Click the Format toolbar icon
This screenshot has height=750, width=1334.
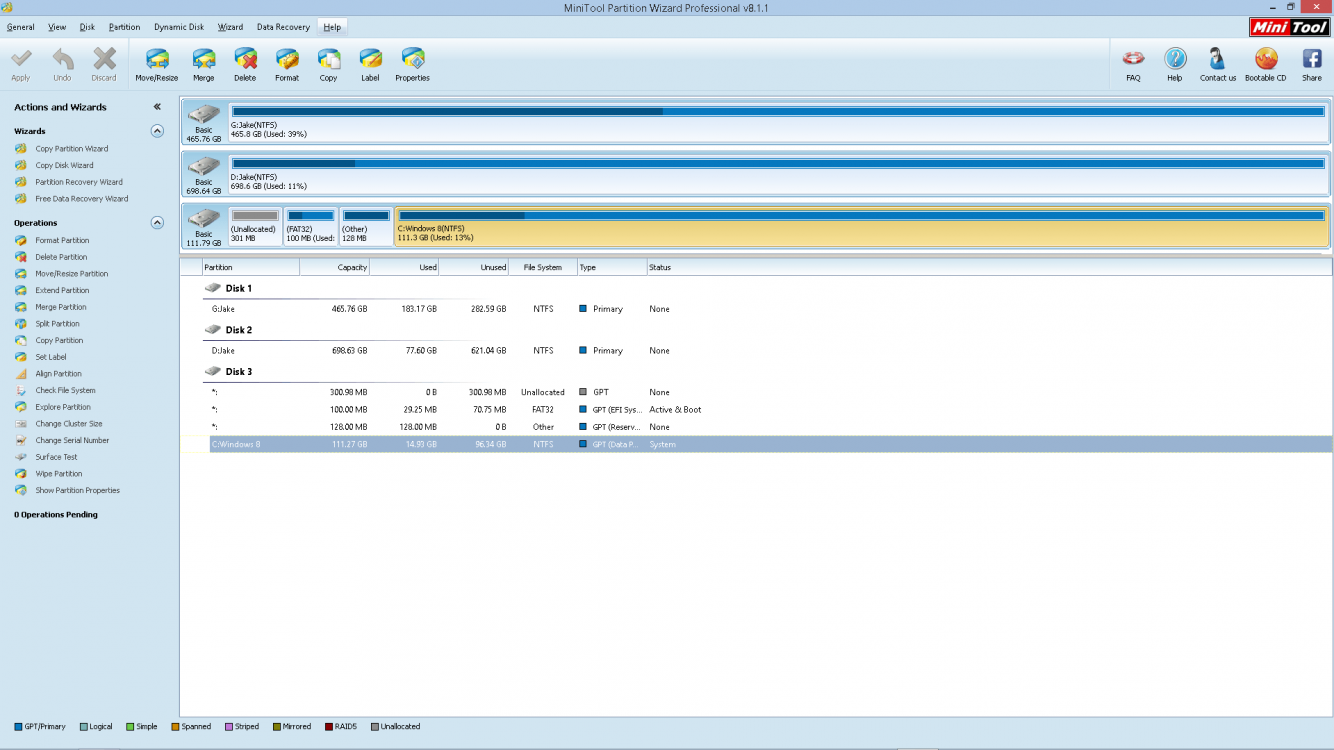tap(287, 59)
